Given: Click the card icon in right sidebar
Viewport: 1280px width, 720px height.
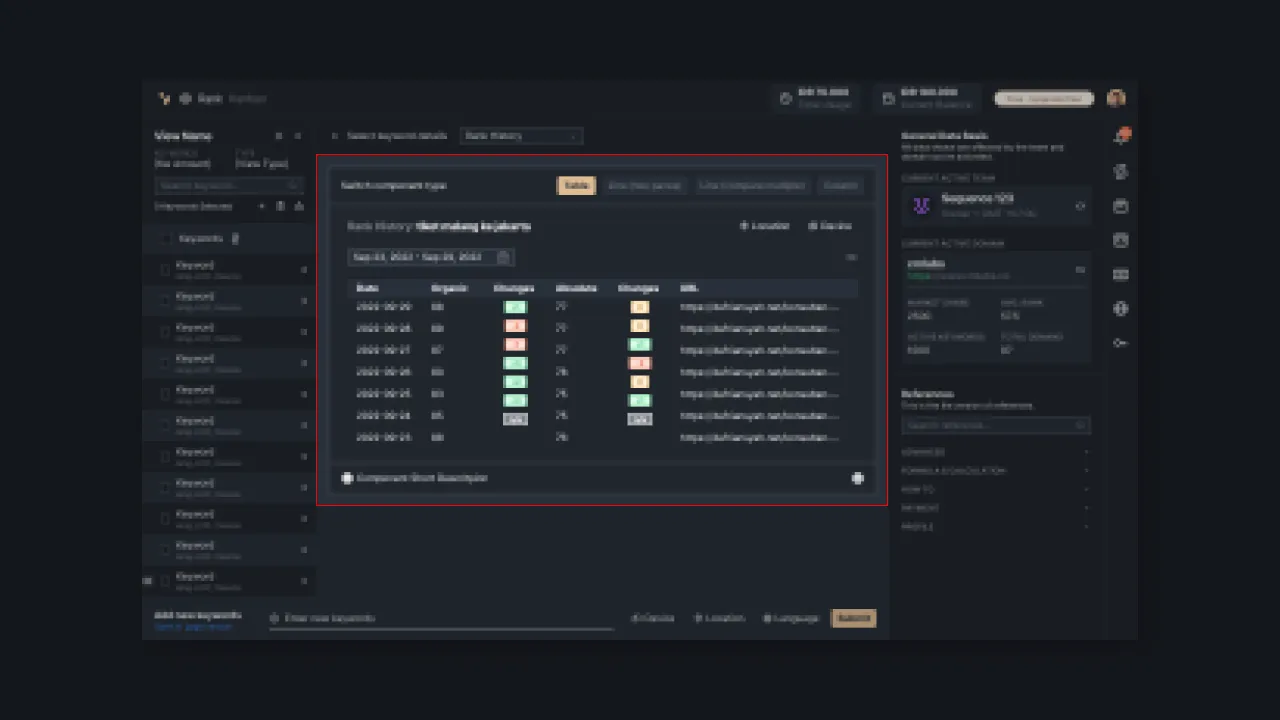Looking at the screenshot, I should pyautogui.click(x=1121, y=274).
